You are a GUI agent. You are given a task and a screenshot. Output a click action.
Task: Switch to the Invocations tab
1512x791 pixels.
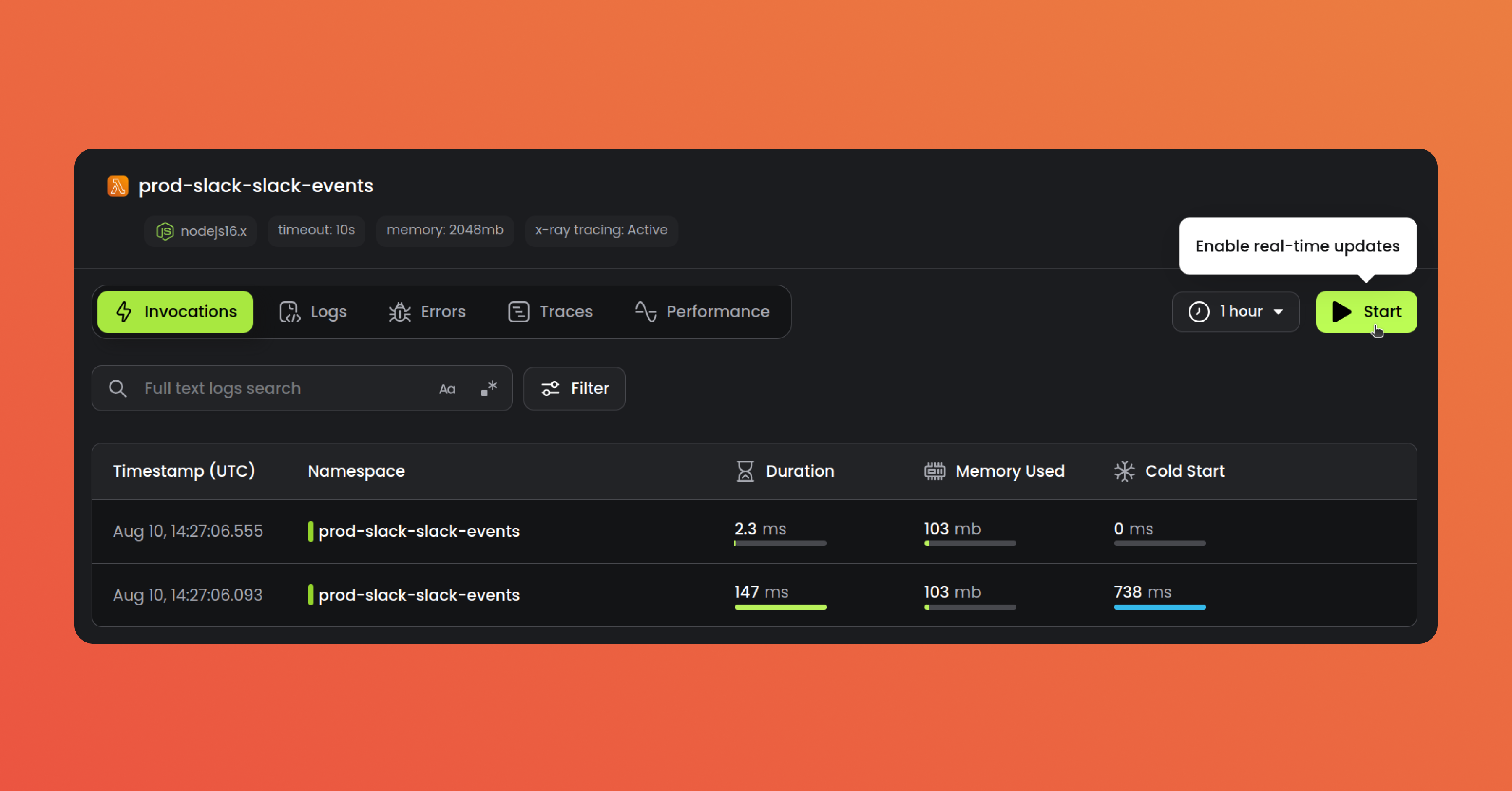pos(175,312)
